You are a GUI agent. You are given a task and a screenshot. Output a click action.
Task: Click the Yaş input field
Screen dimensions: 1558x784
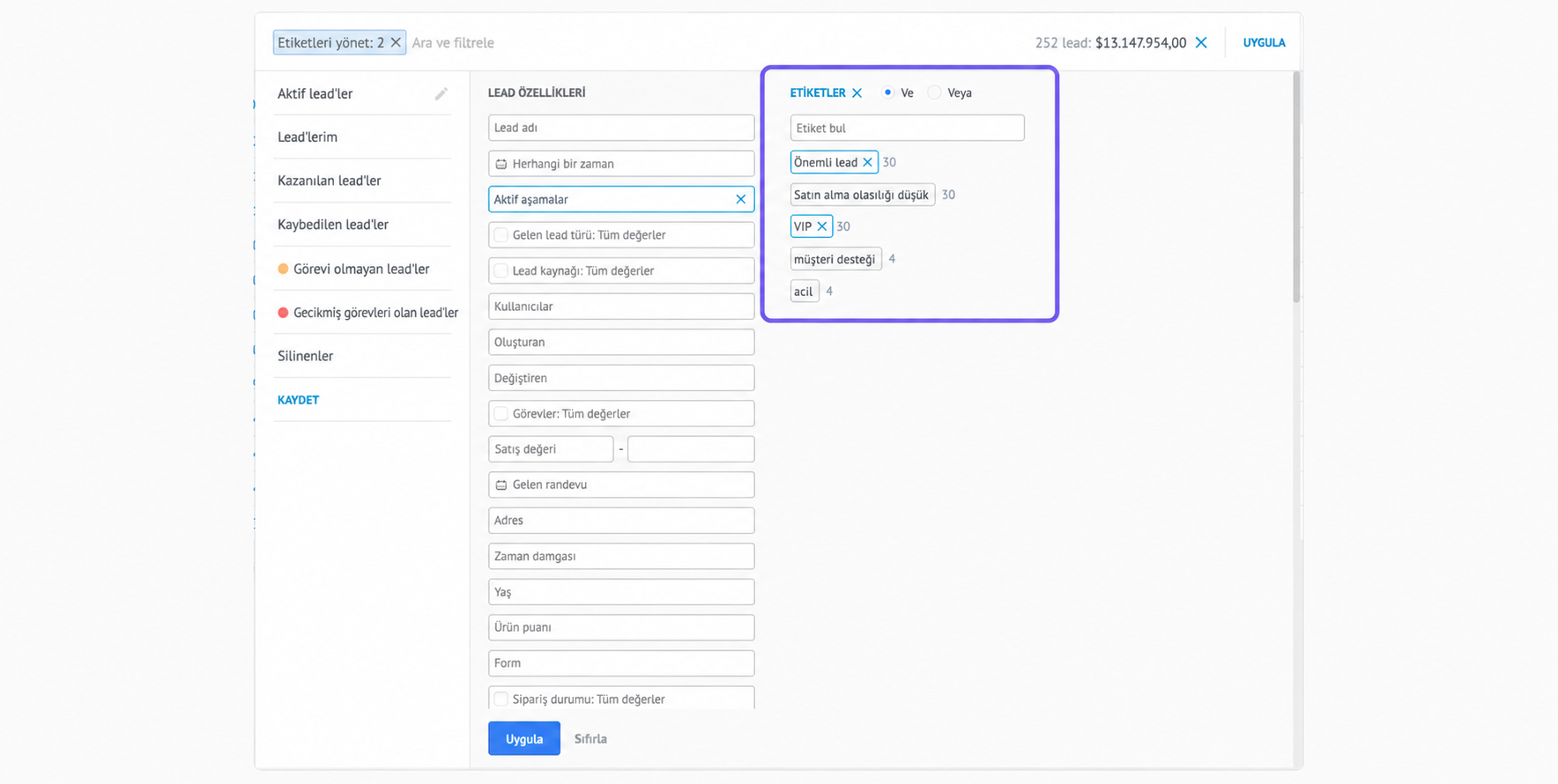tap(621, 592)
